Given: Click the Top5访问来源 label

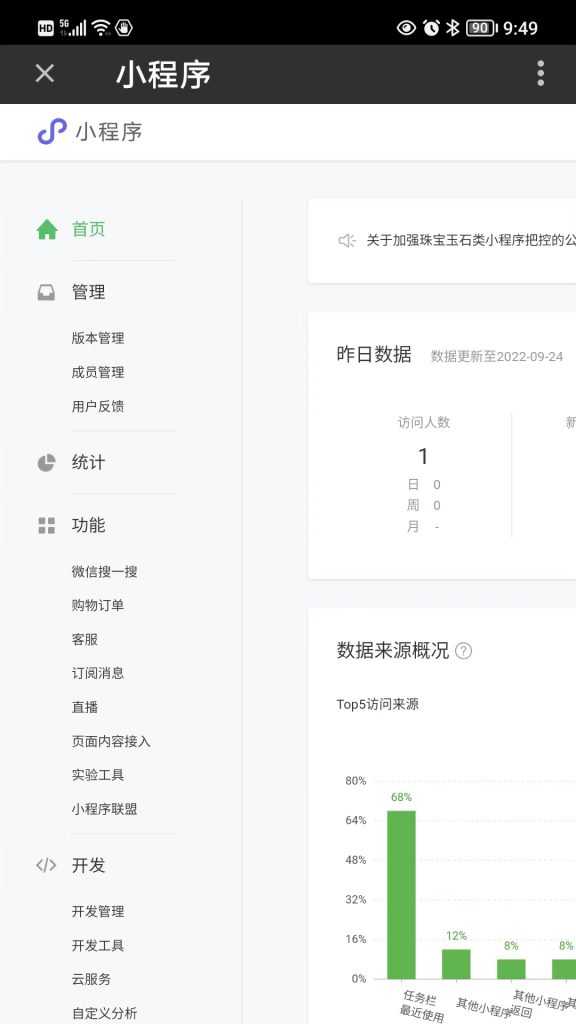Looking at the screenshot, I should pyautogui.click(x=377, y=704).
